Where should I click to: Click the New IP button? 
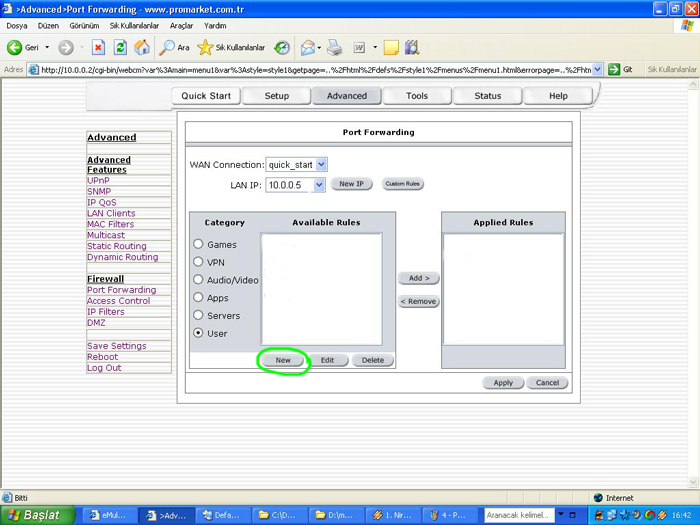(x=351, y=184)
